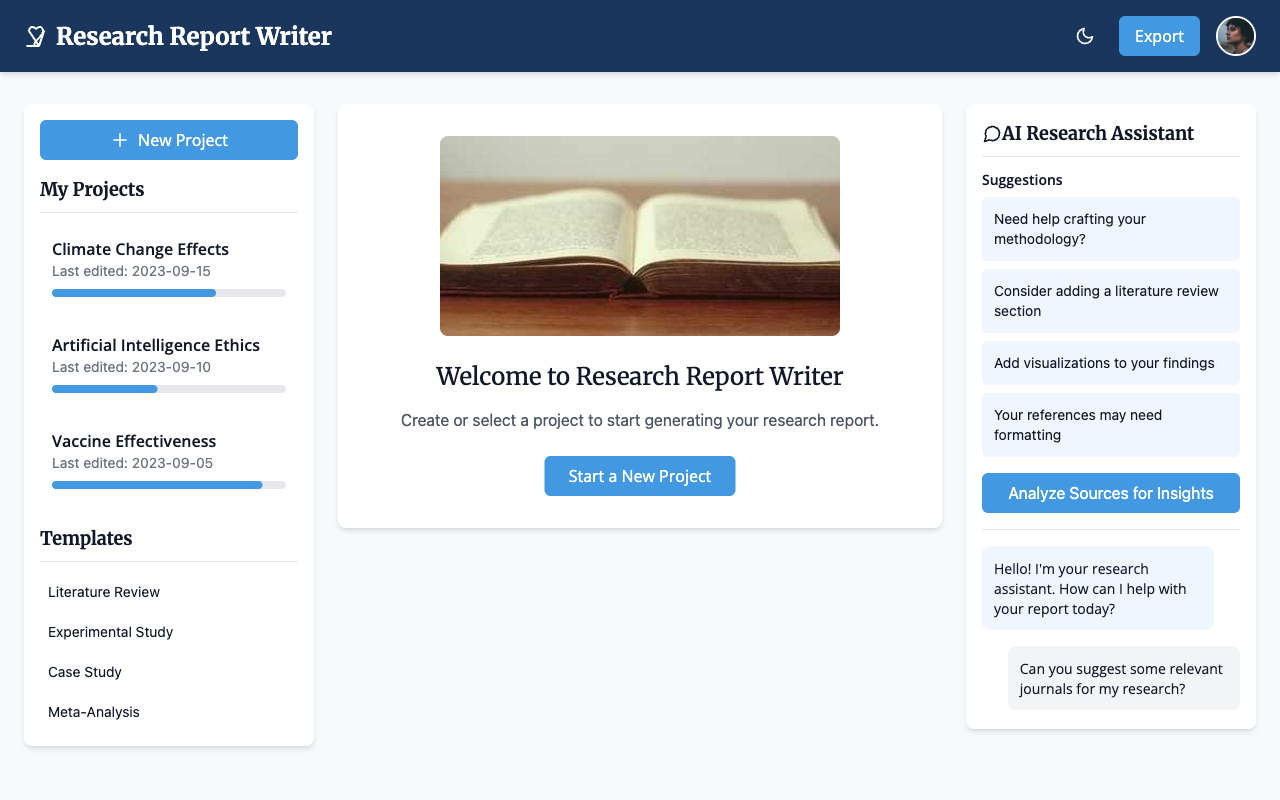1280x800 pixels.
Task: Toggle dark mode using the moon icon
Action: 1085,35
